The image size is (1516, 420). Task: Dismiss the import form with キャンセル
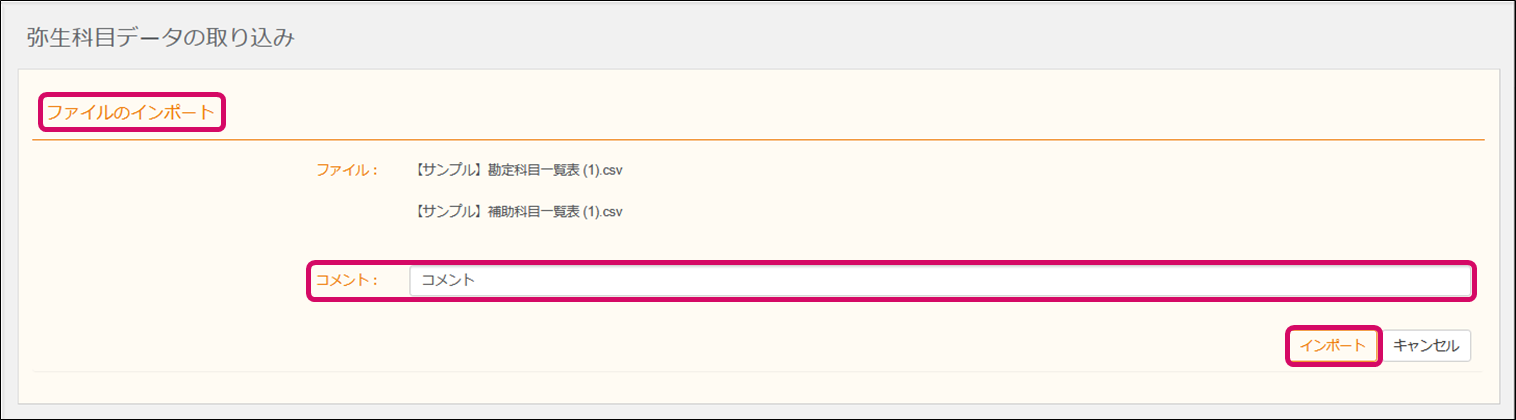(1427, 346)
